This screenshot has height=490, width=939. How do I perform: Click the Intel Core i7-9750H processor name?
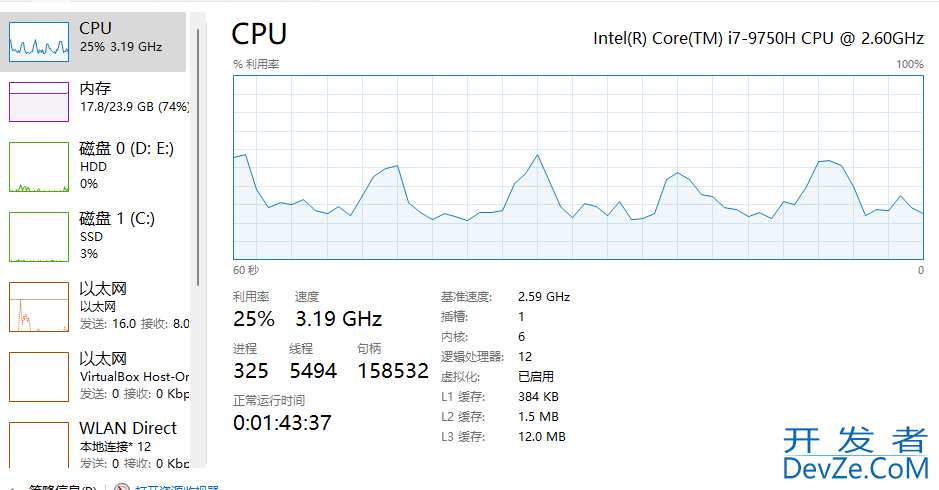coord(758,38)
